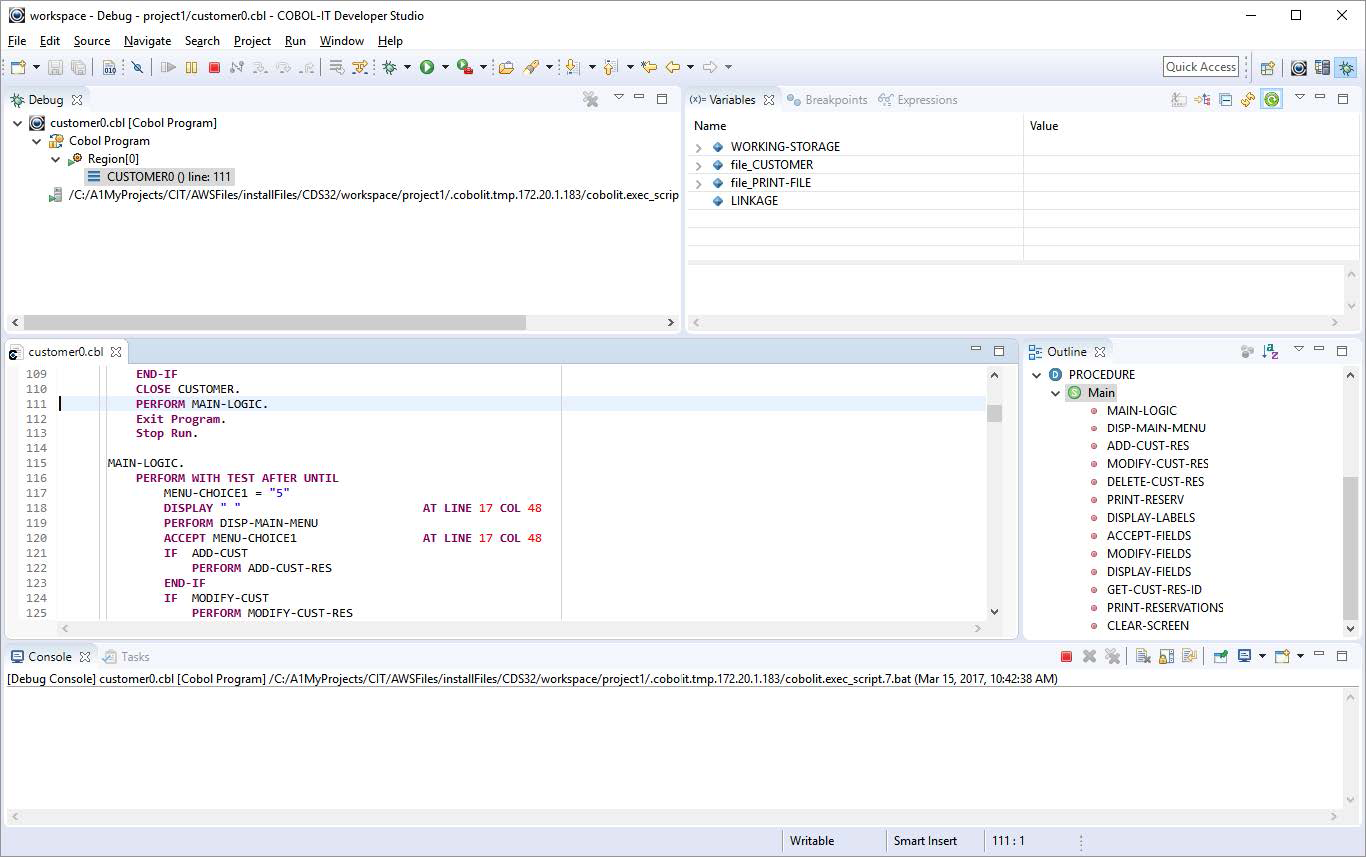The height and width of the screenshot is (857, 1366).
Task: Toggle the highlighted refresh button in Variables toolbar
Action: (x=1272, y=99)
